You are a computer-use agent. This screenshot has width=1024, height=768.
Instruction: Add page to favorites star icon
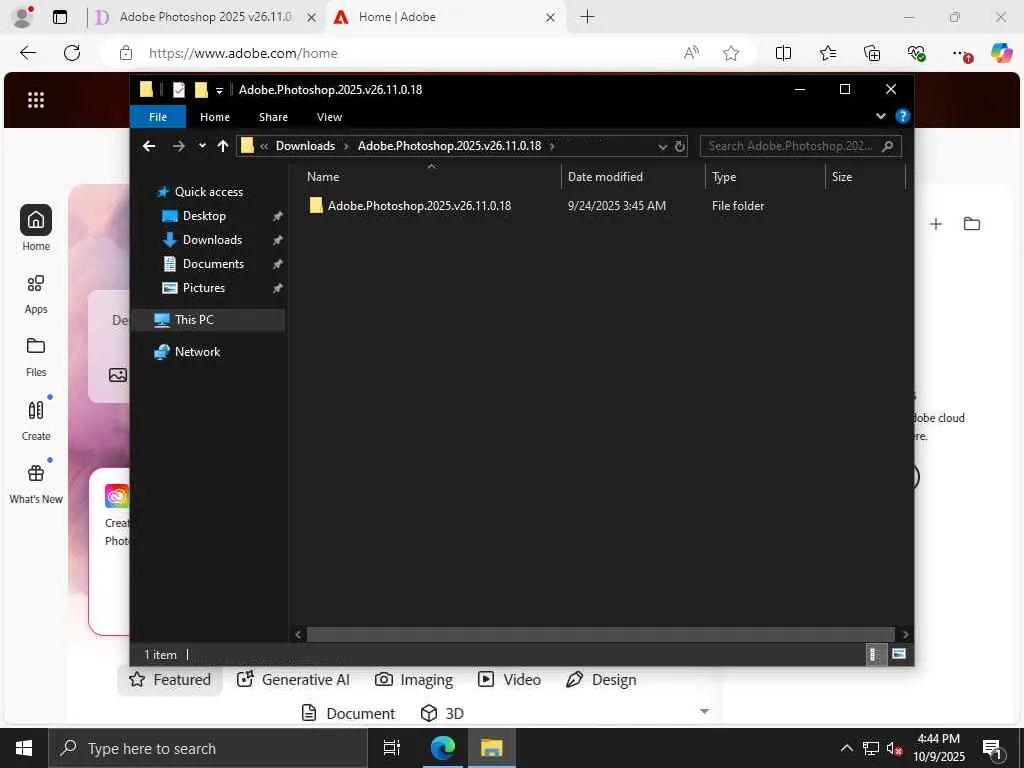731,53
